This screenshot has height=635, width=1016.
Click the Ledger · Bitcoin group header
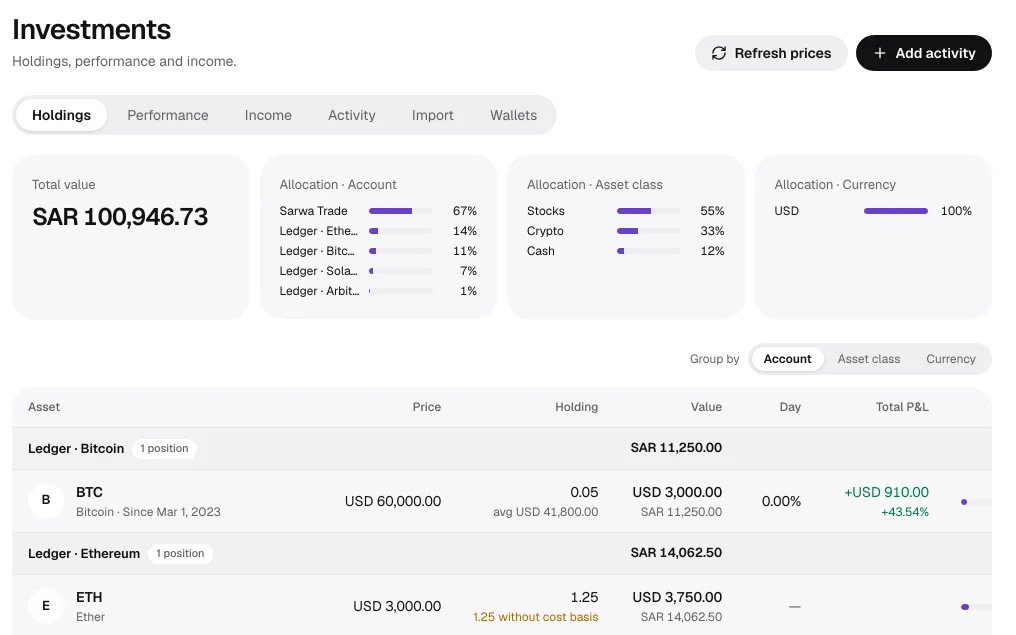(x=502, y=448)
